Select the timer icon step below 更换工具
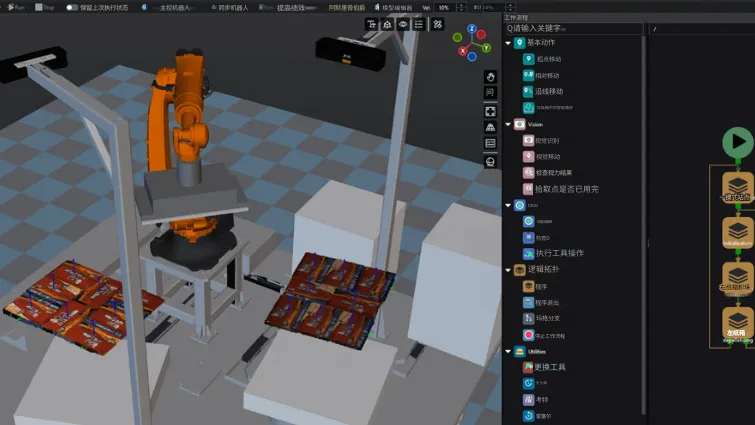Screen dimensions: 755x425 coord(528,383)
